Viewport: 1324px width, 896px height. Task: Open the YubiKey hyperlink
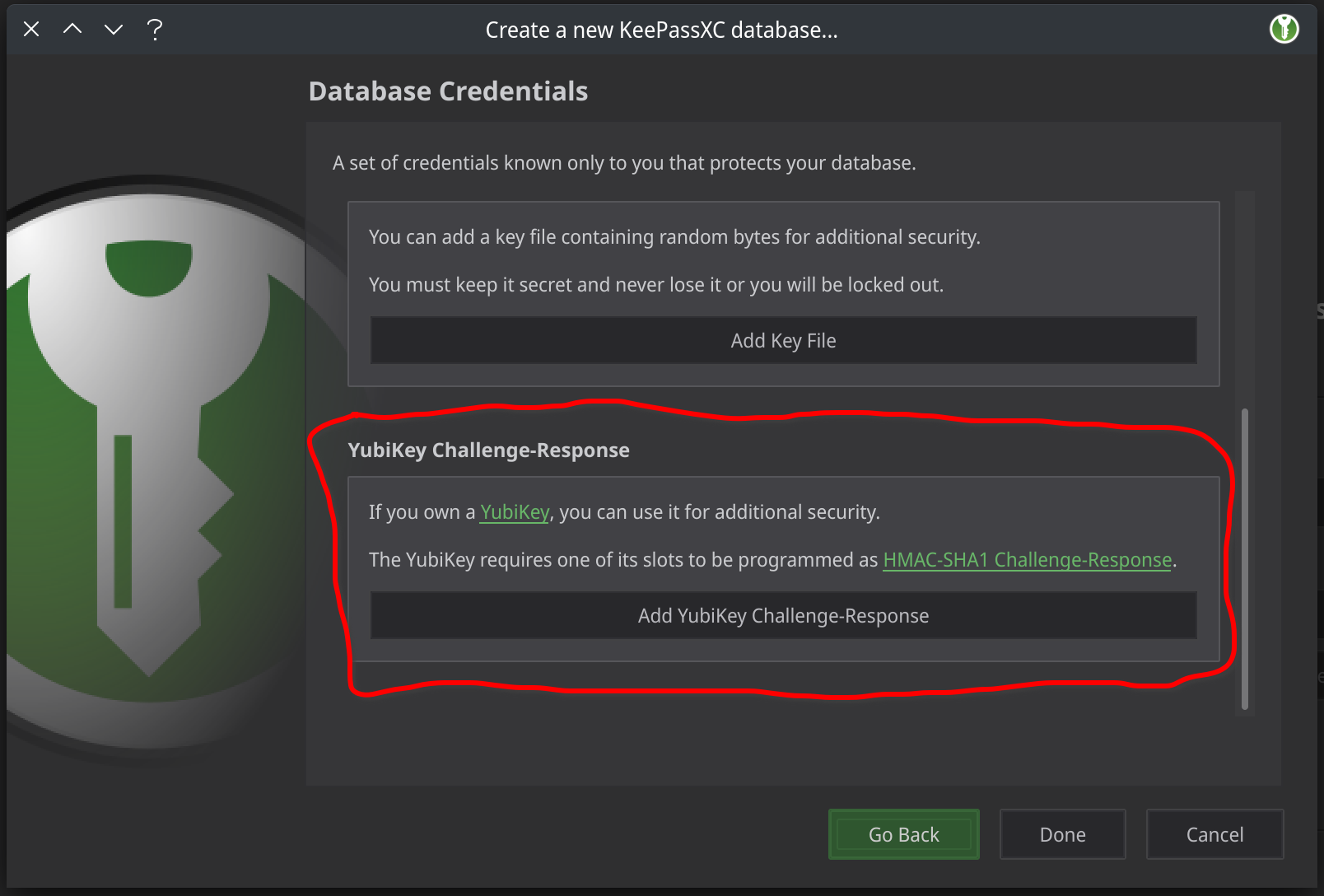coord(514,511)
